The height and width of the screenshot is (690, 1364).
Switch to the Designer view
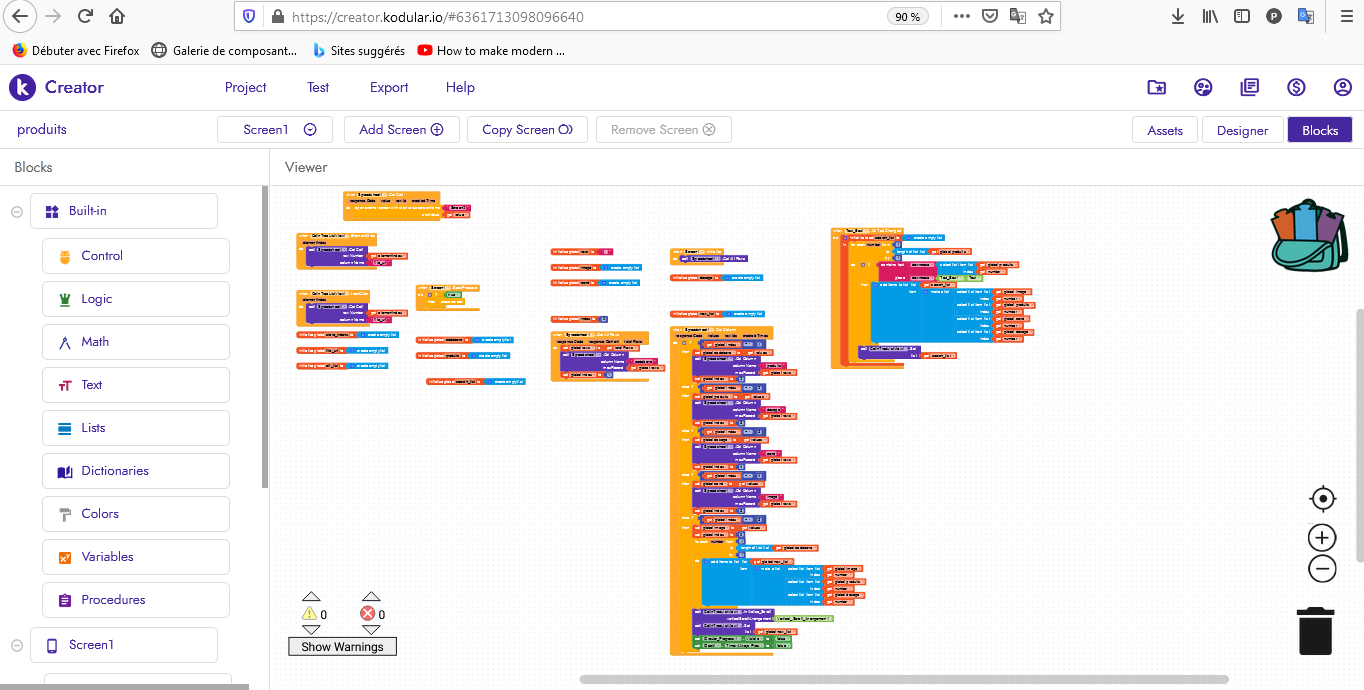click(x=1242, y=130)
